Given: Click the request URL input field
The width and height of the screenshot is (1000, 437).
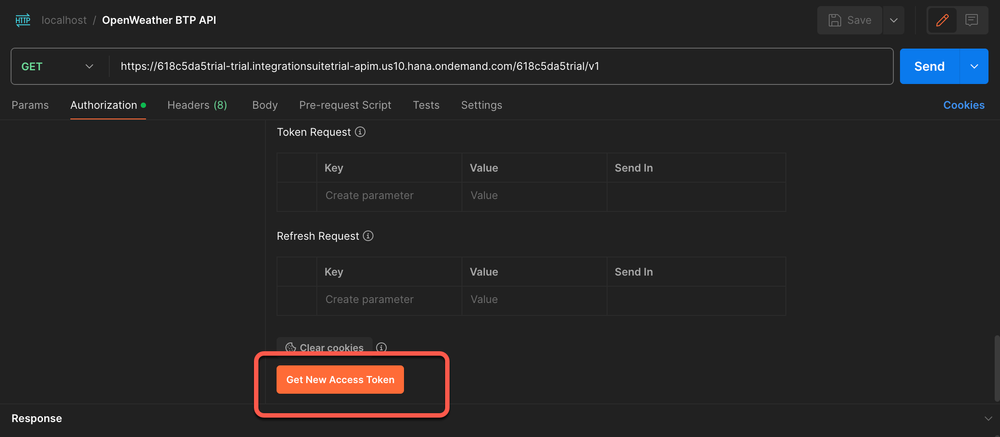Looking at the screenshot, I should coord(500,67).
